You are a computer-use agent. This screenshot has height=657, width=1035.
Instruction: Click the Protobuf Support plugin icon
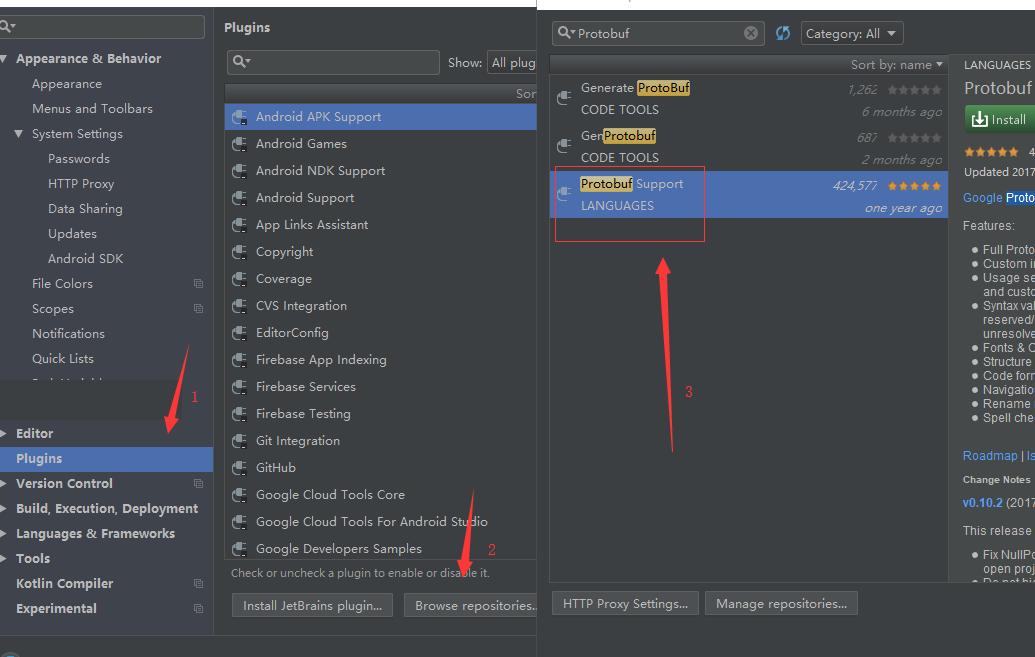[x=564, y=193]
